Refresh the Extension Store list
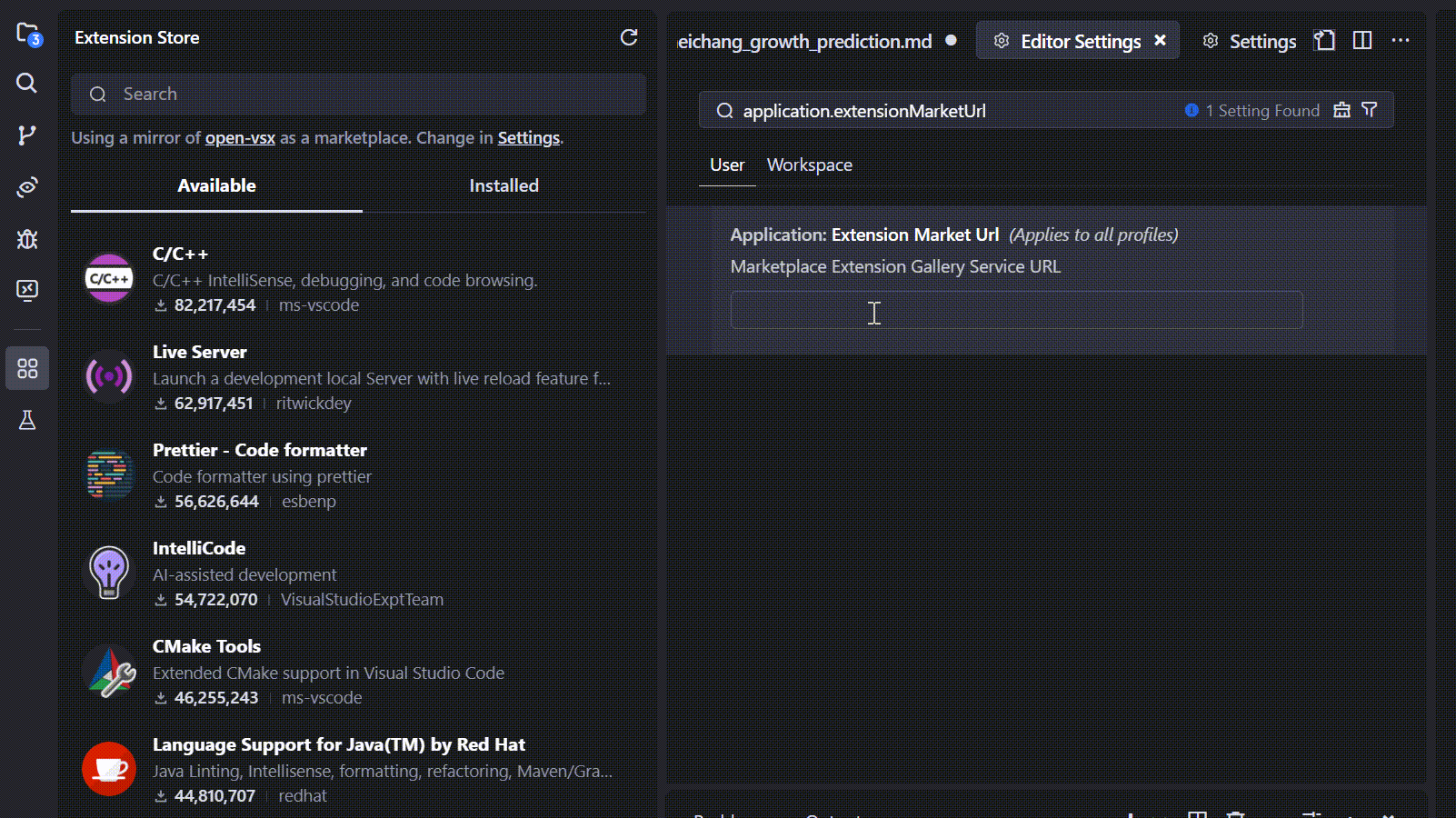Image resolution: width=1456 pixels, height=818 pixels. point(629,37)
